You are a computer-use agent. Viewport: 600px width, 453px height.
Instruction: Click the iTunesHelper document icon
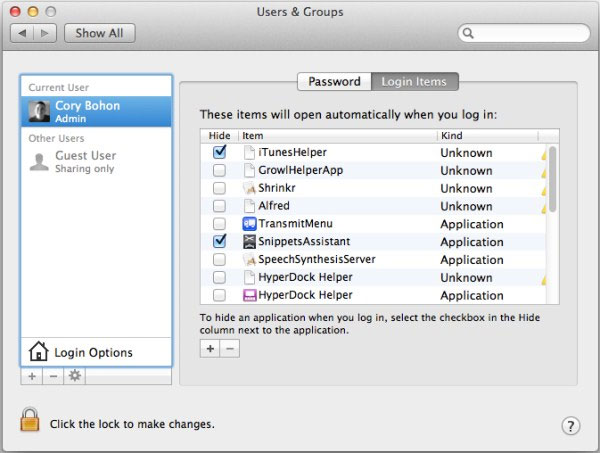(x=249, y=152)
